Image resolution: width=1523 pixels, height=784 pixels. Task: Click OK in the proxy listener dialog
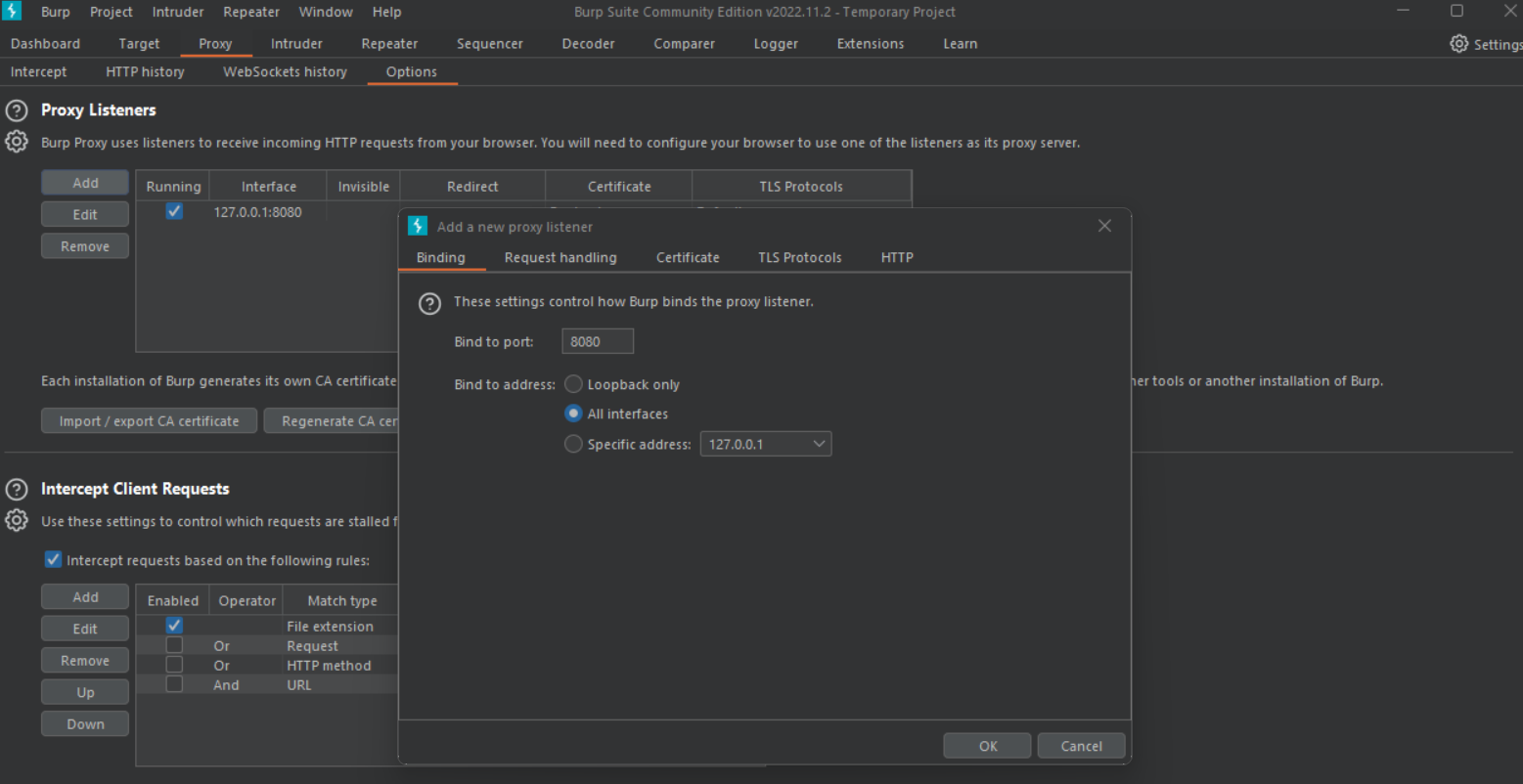(x=988, y=746)
